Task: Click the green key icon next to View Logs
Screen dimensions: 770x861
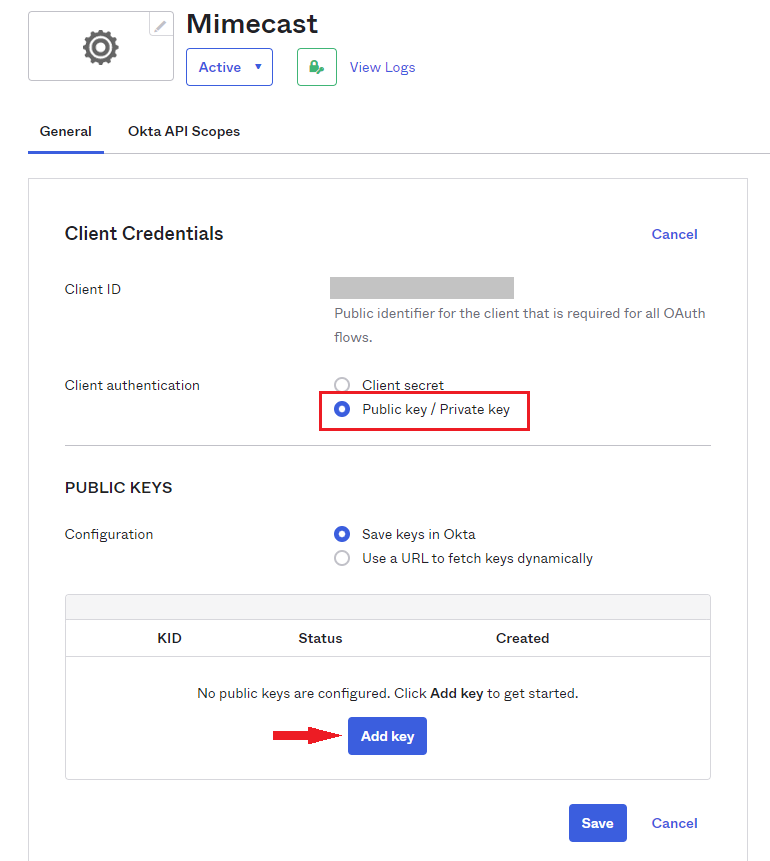Action: pos(317,66)
